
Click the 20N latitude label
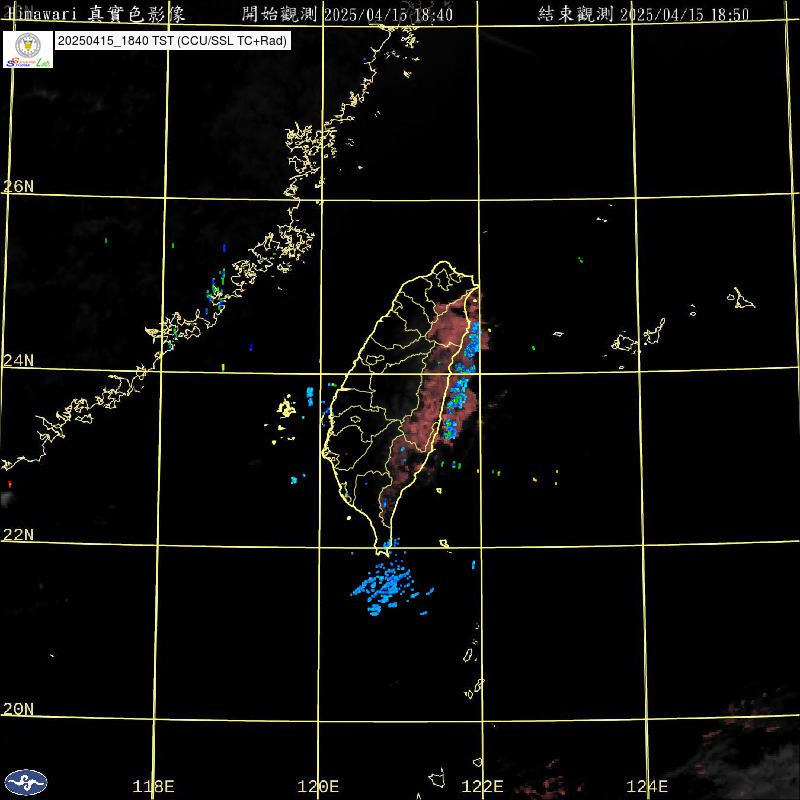coord(18,709)
